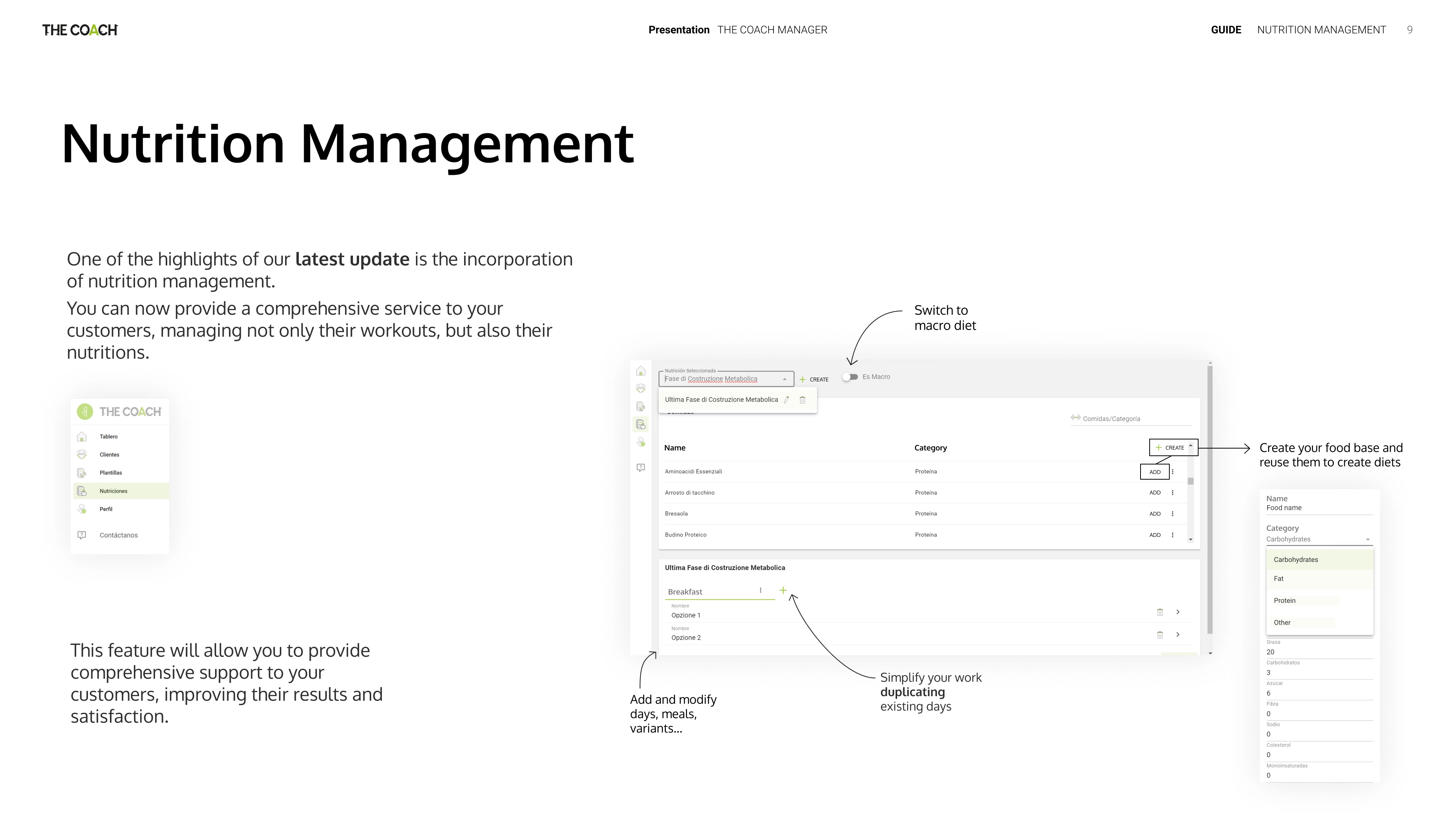This screenshot has width=1456, height=819.
Task: Choose Fat from the category list
Action: pyautogui.click(x=1319, y=579)
